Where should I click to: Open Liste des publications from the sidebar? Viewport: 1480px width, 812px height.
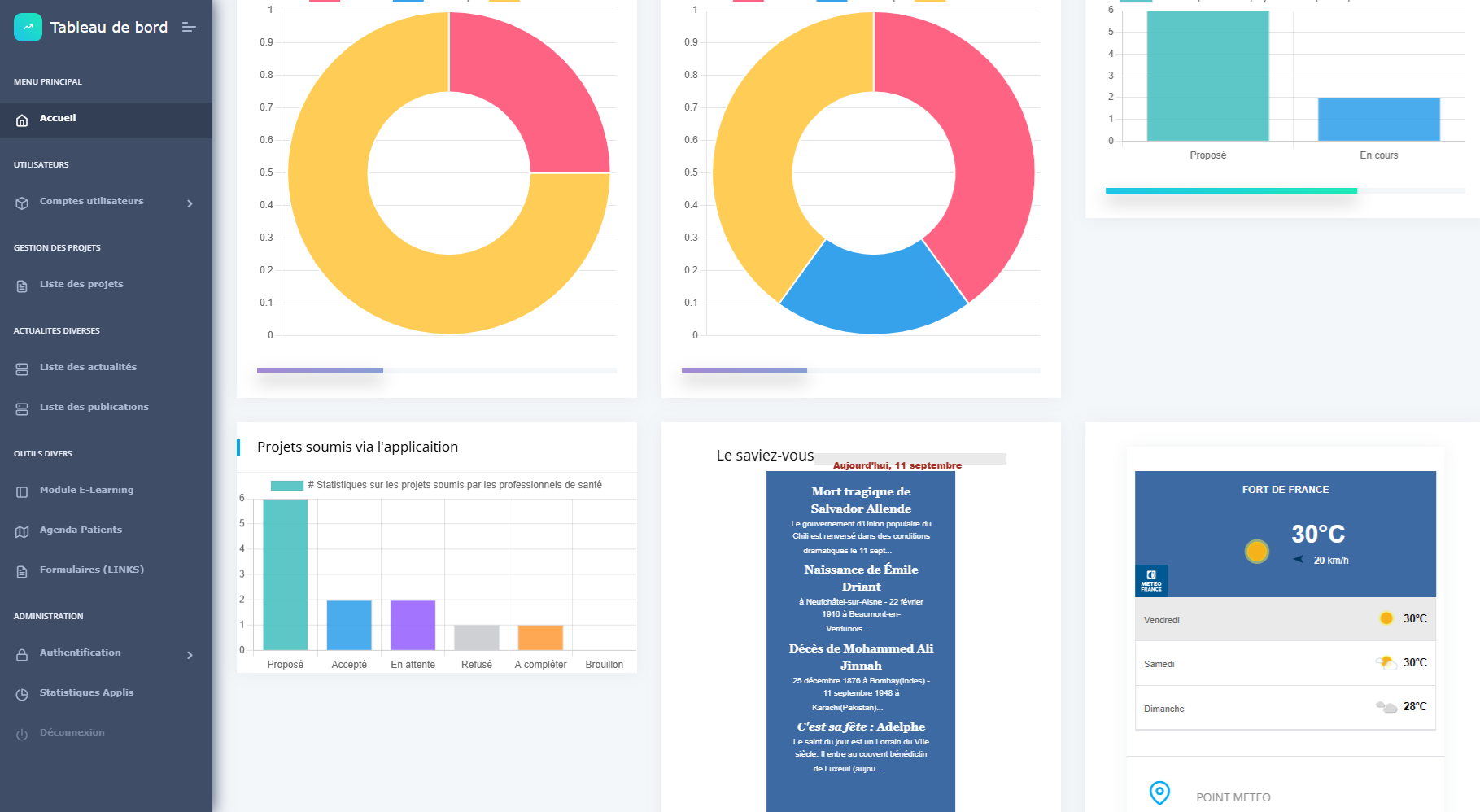94,407
